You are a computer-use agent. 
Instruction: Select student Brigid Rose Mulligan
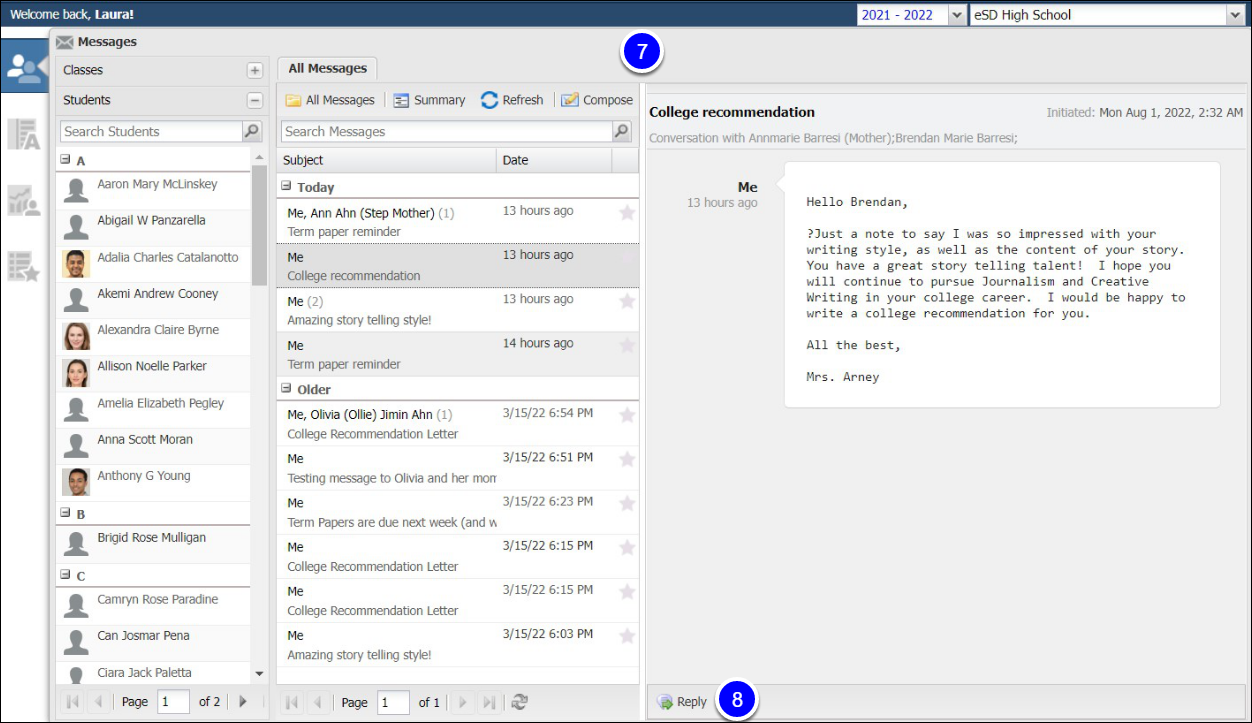coord(153,544)
